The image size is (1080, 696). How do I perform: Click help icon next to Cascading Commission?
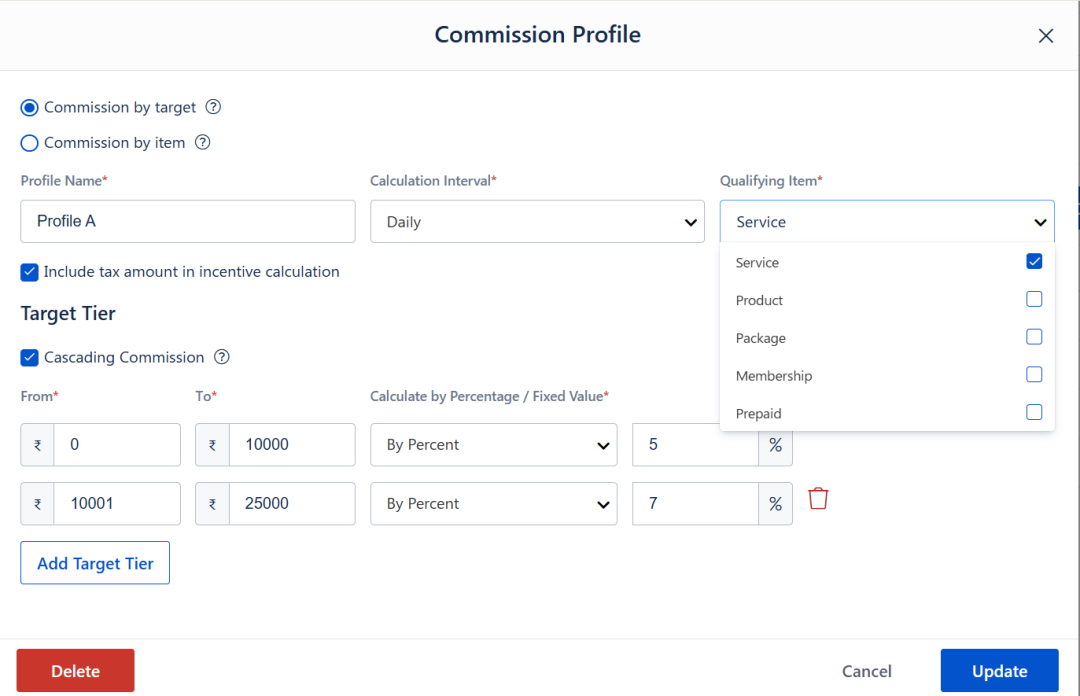coord(222,357)
